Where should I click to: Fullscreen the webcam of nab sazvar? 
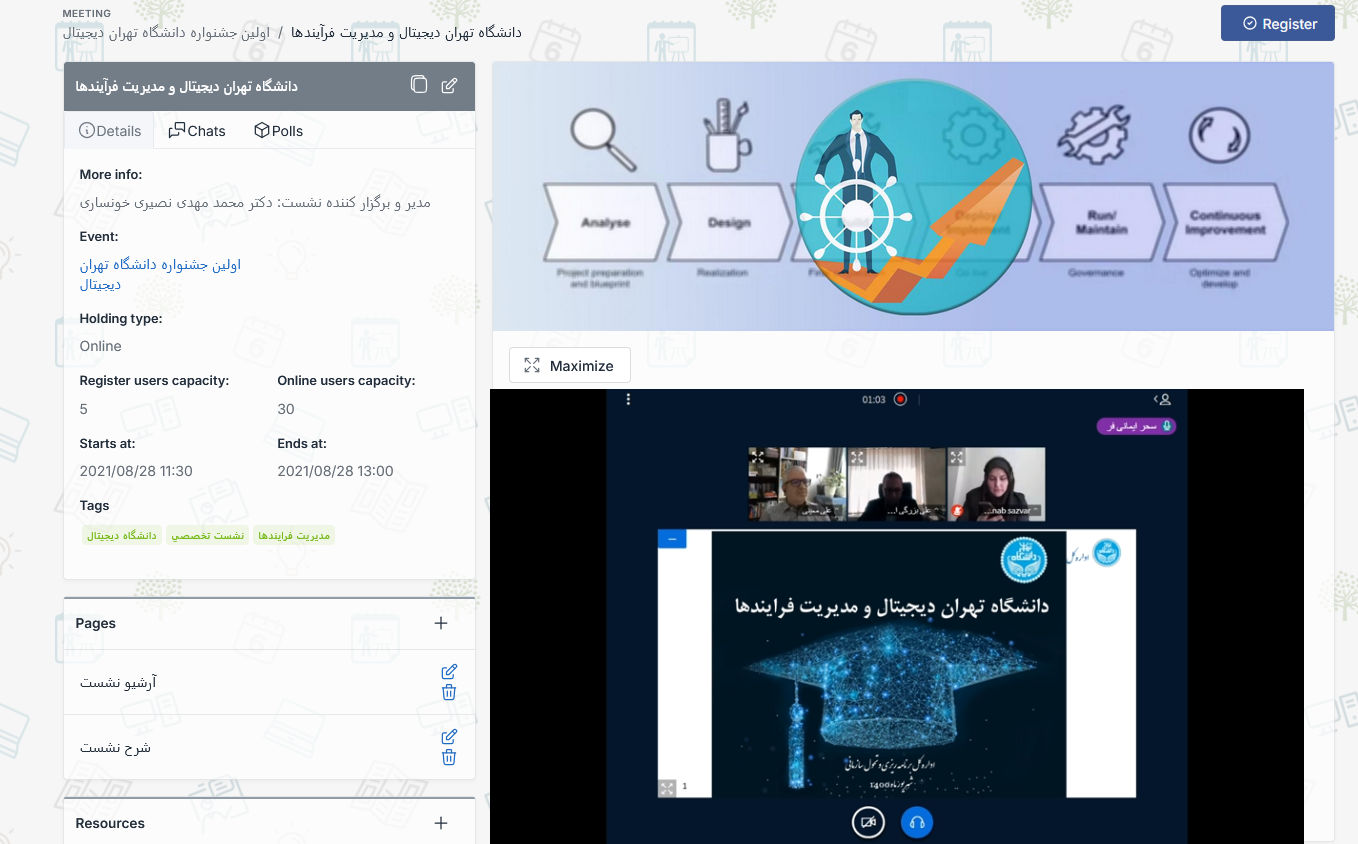[957, 457]
